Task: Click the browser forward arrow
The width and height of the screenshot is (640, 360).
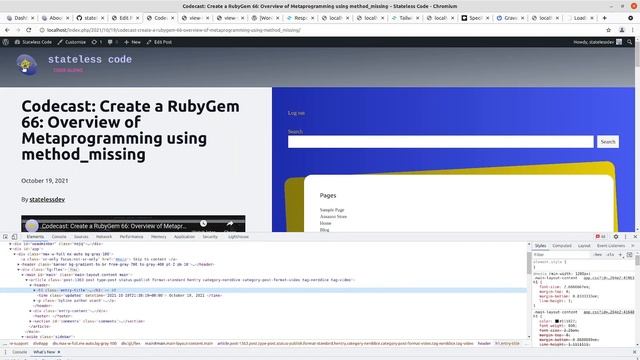Action: point(18,30)
